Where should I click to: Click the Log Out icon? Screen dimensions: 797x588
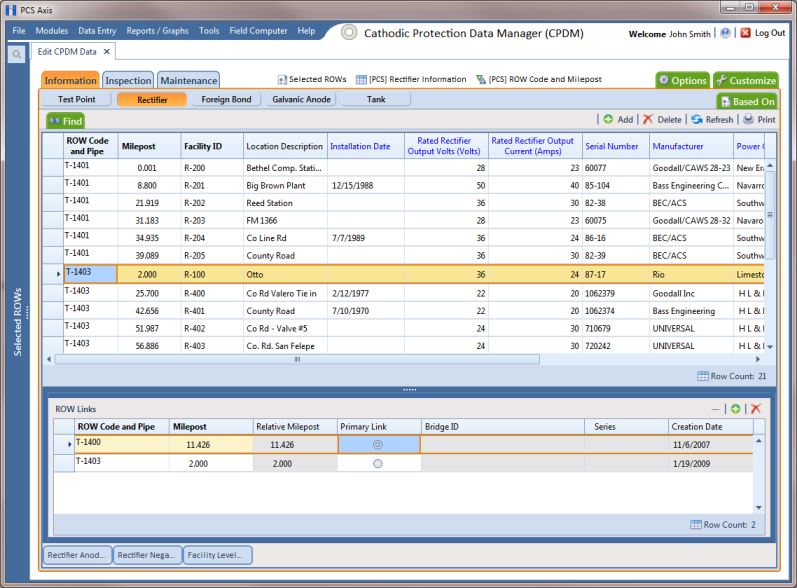(745, 33)
